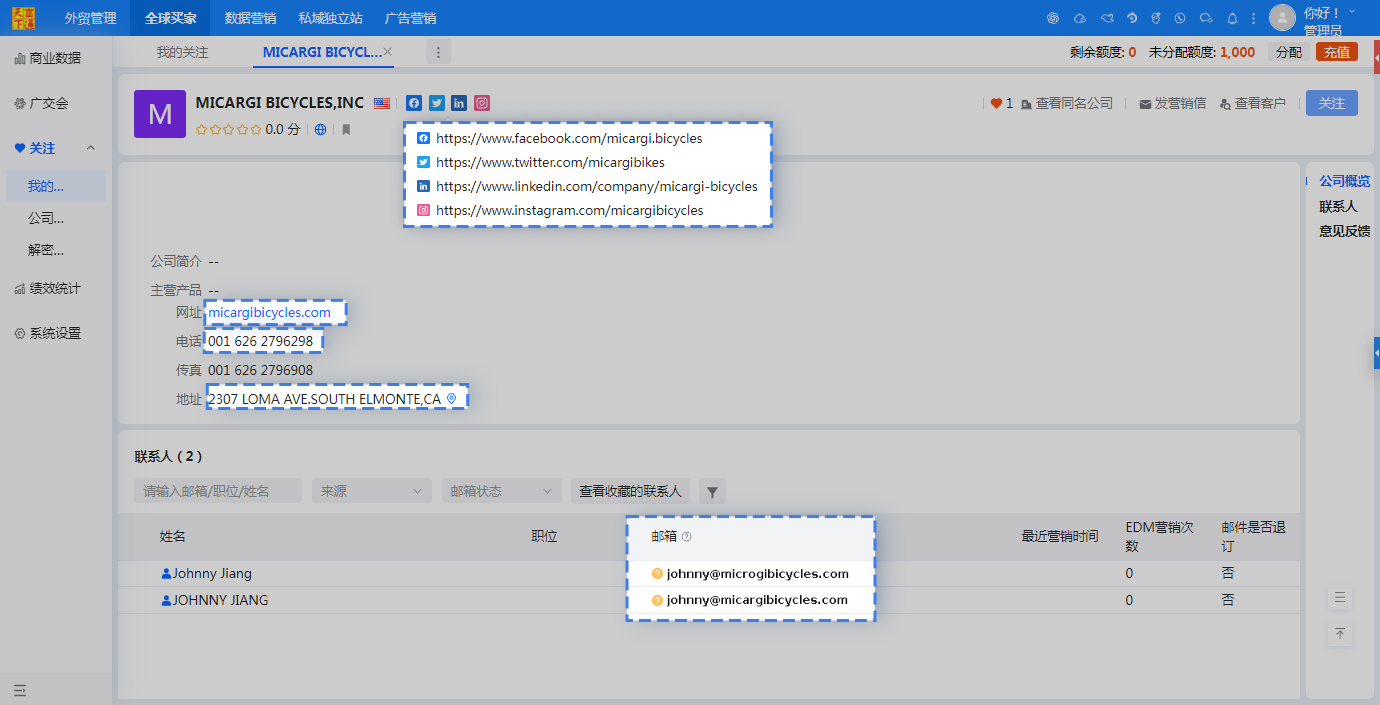The image size is (1380, 705).
Task: Click the back-to-top arrow icon
Action: 1341,634
